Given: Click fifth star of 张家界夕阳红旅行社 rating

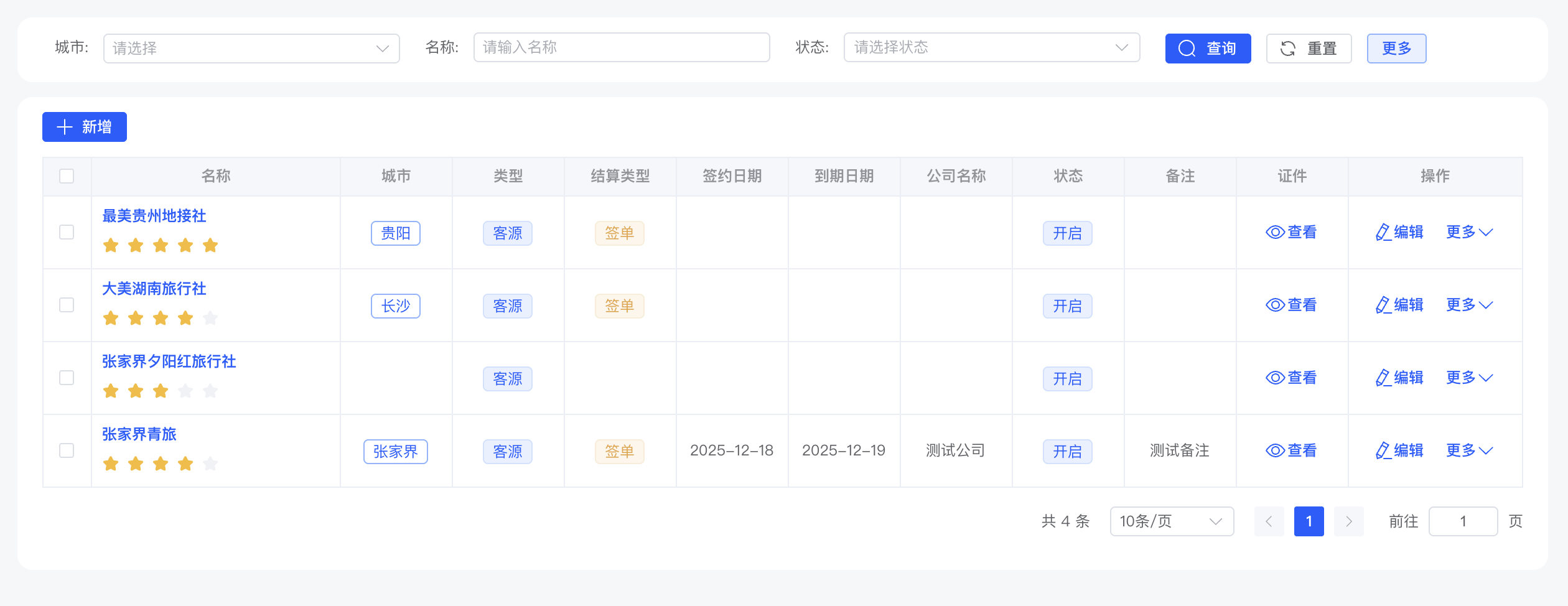Looking at the screenshot, I should pyautogui.click(x=210, y=391).
